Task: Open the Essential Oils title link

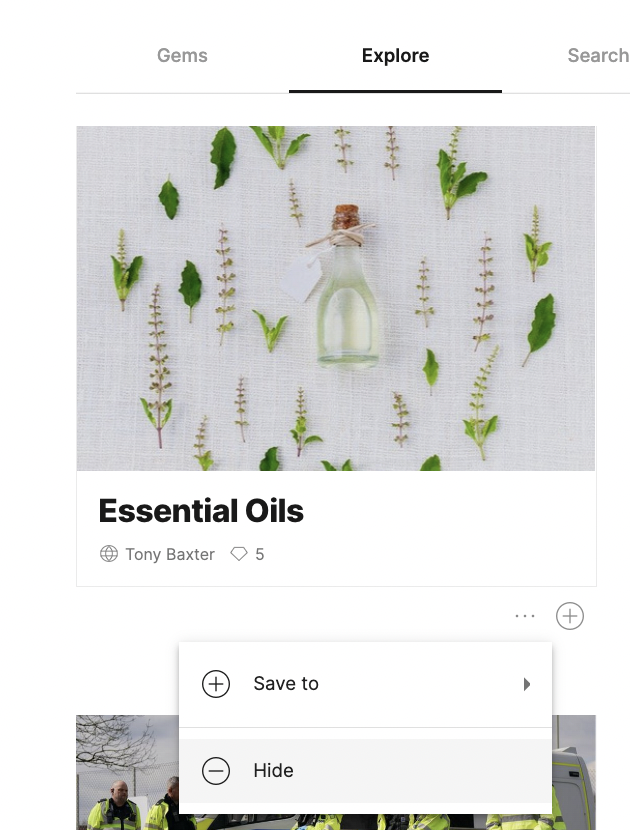Action: [201, 511]
